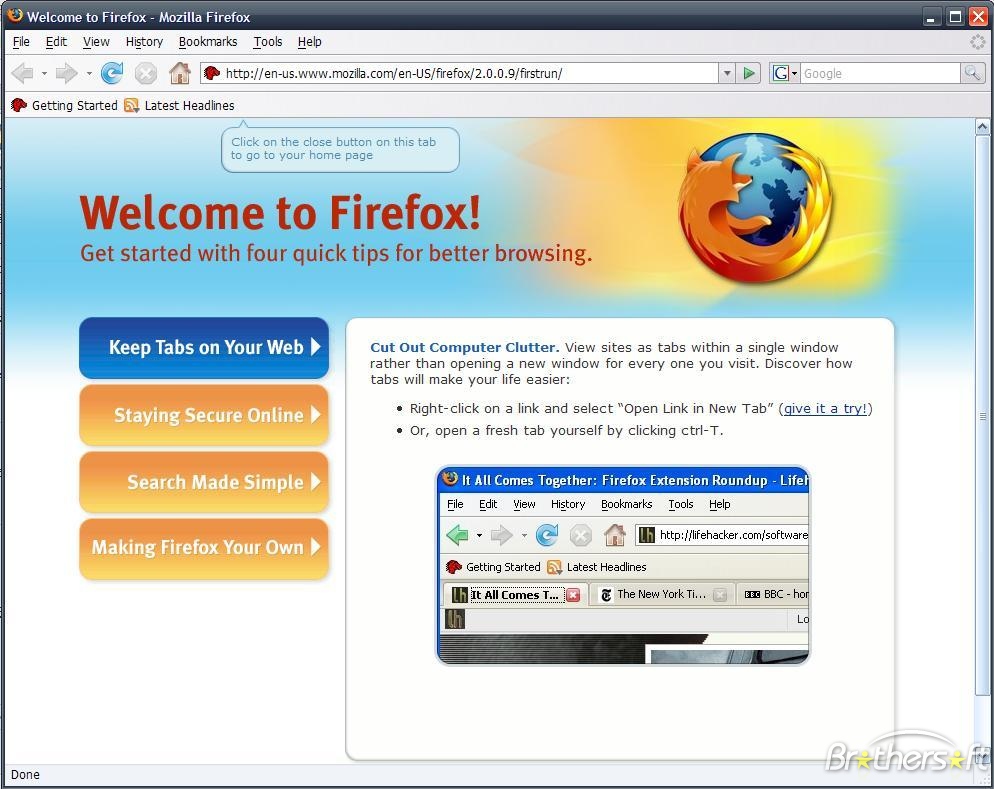Click the Stop loading icon
The width and height of the screenshot is (994, 789).
pyautogui.click(x=146, y=74)
